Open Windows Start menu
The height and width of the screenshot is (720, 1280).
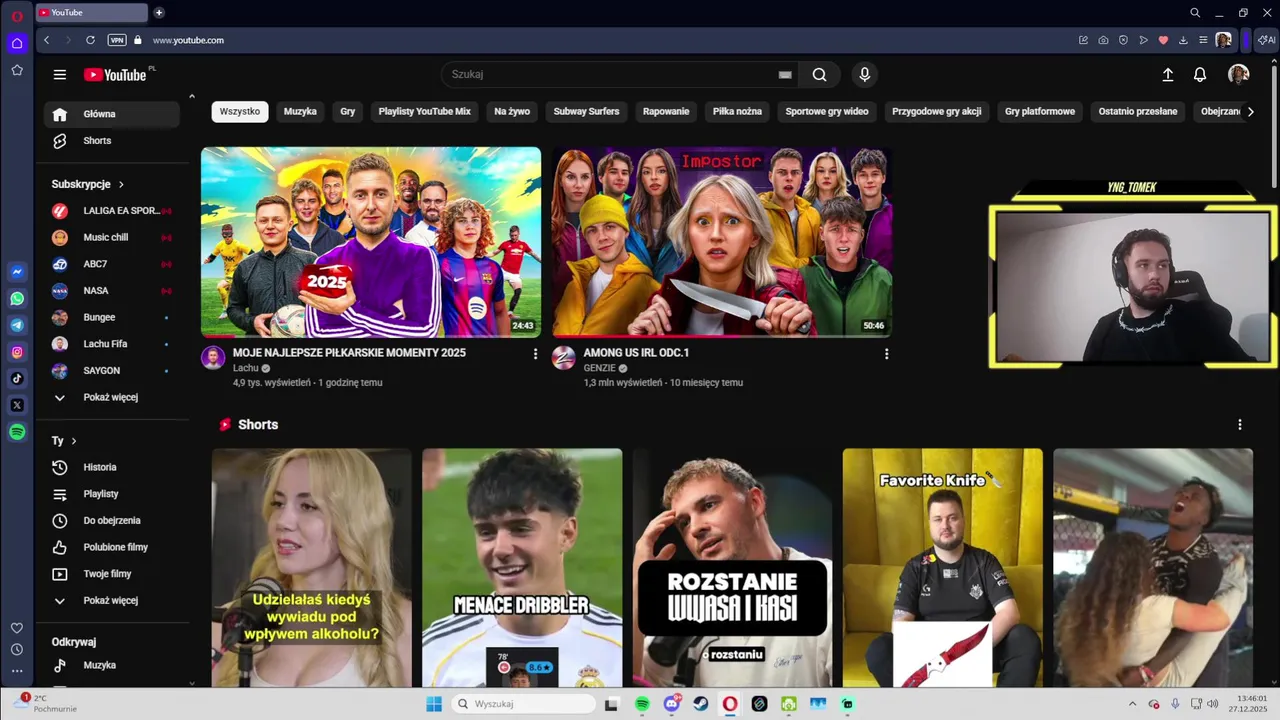point(434,704)
